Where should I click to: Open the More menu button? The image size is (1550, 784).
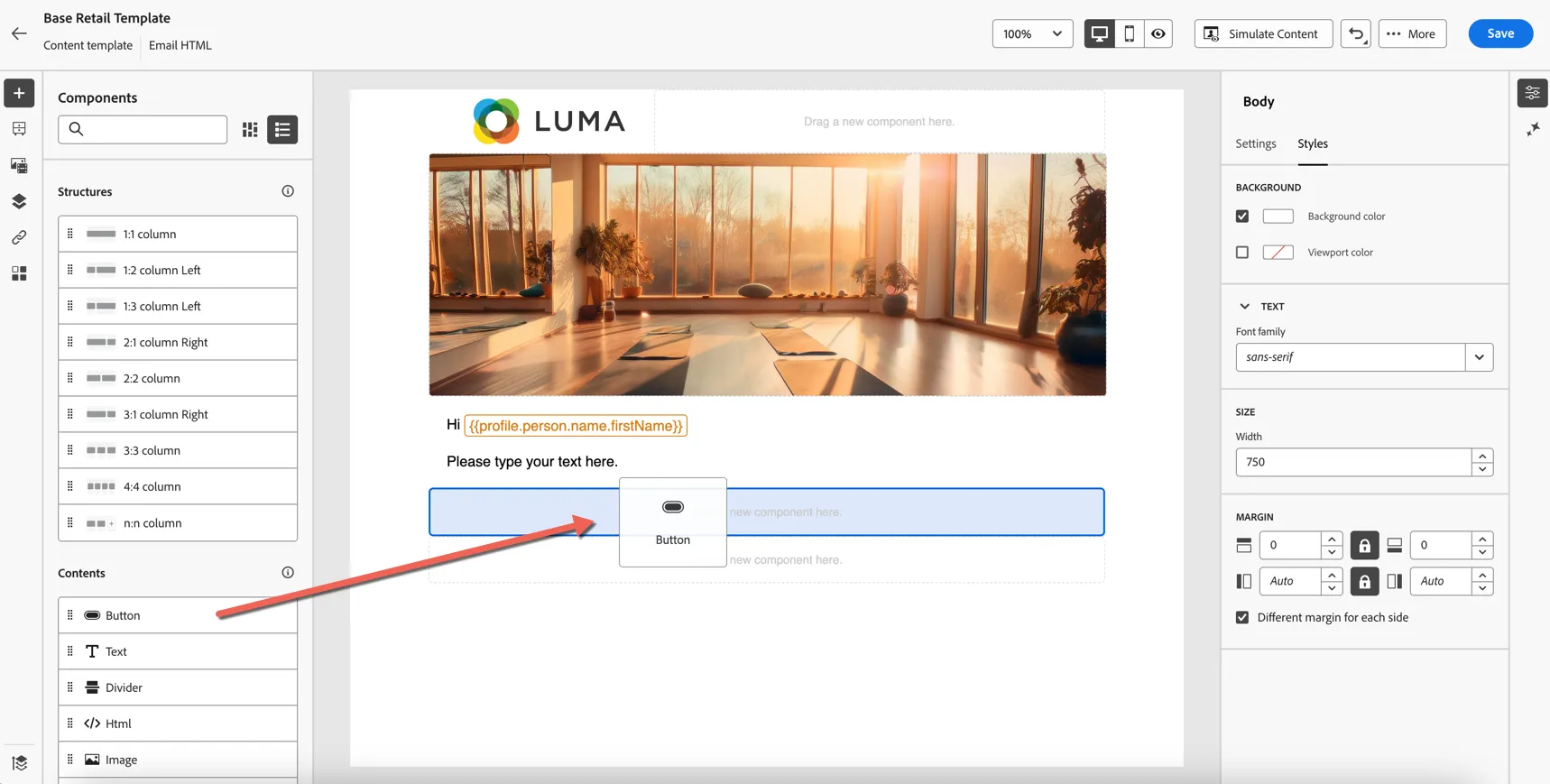[1412, 33]
